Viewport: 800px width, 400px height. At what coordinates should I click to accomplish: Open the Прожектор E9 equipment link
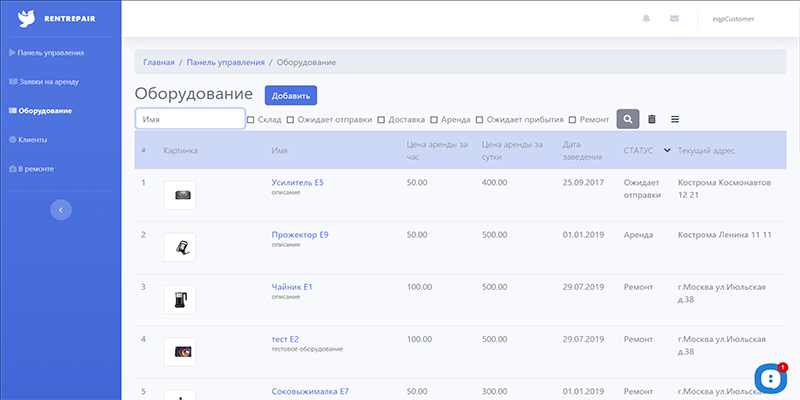pos(300,235)
